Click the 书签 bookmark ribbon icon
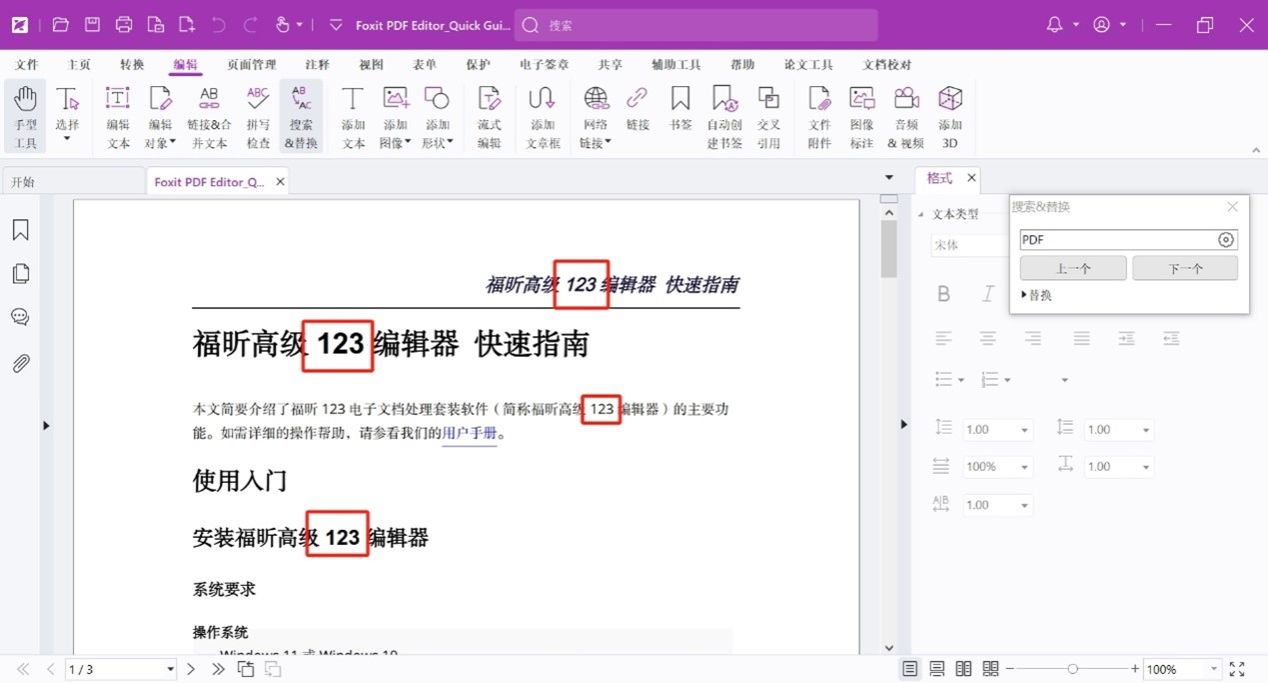 click(681, 108)
